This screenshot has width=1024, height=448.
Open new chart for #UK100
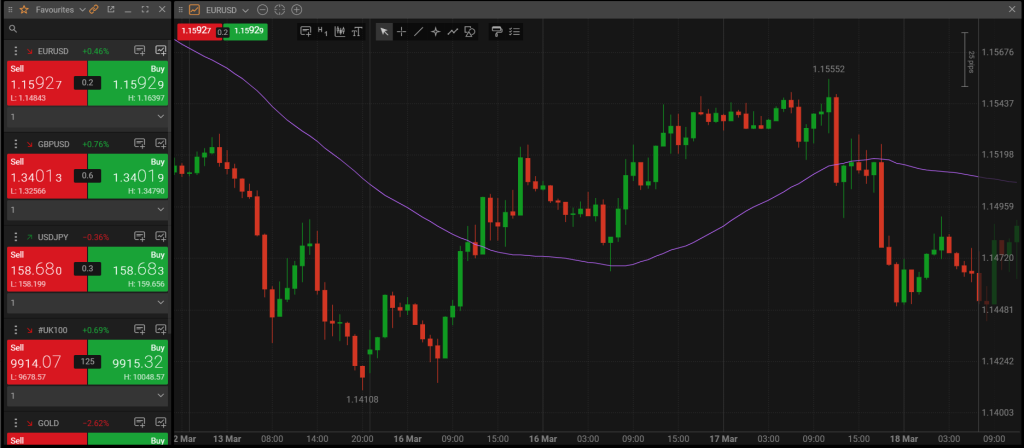pos(160,330)
